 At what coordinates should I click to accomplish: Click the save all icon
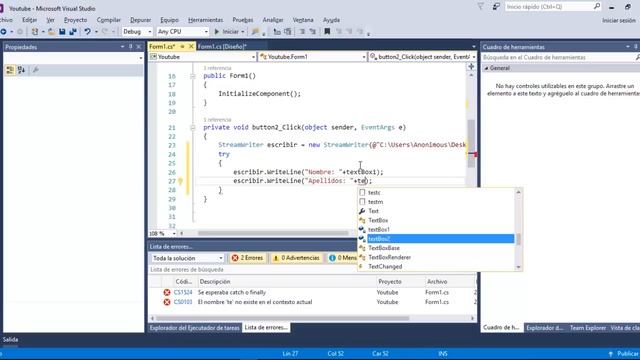(73, 31)
